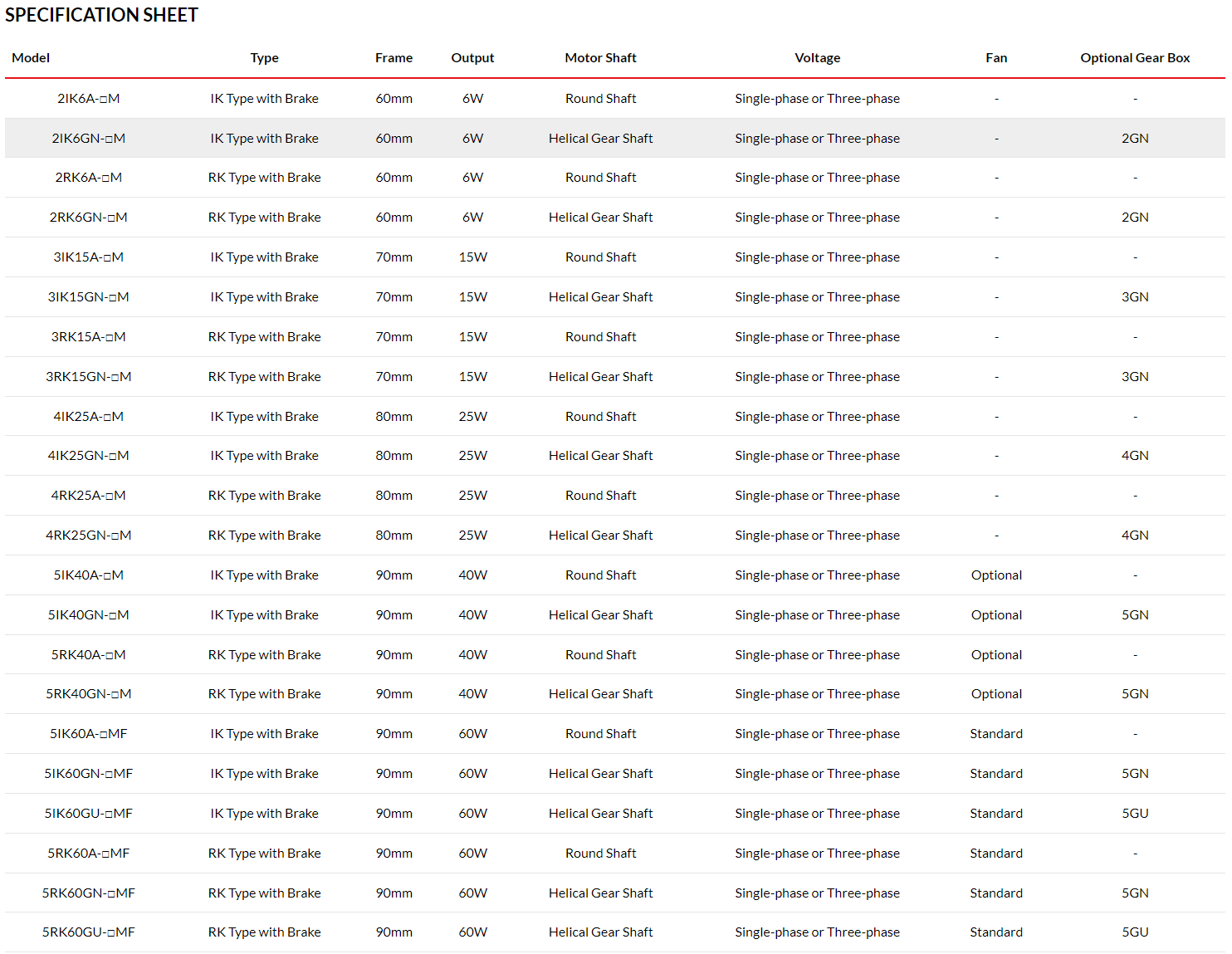This screenshot has height=954, width=1232.
Task: Select model 5IK40GN-□M cell
Action: [89, 615]
